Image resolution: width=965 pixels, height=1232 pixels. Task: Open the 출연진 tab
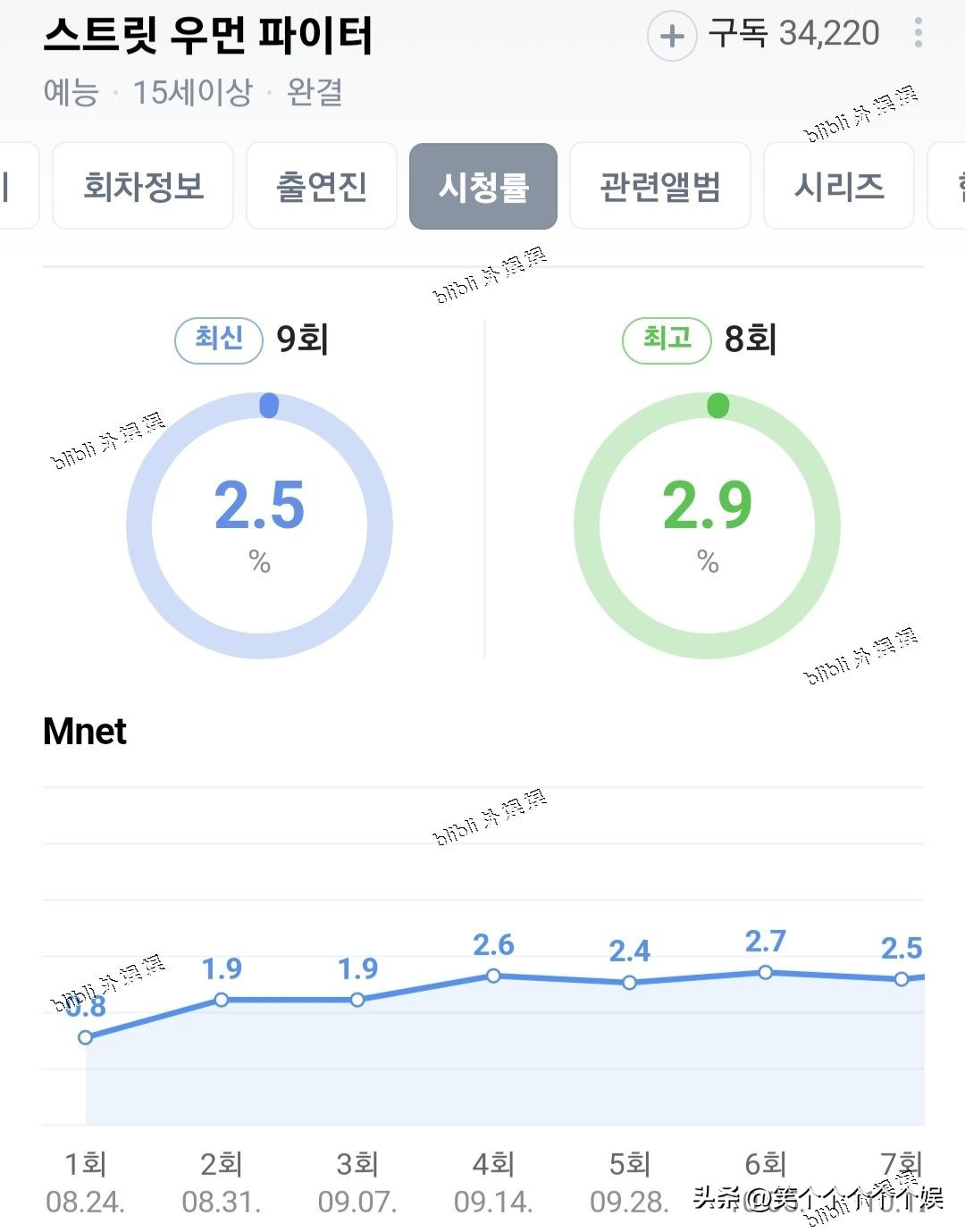click(322, 187)
